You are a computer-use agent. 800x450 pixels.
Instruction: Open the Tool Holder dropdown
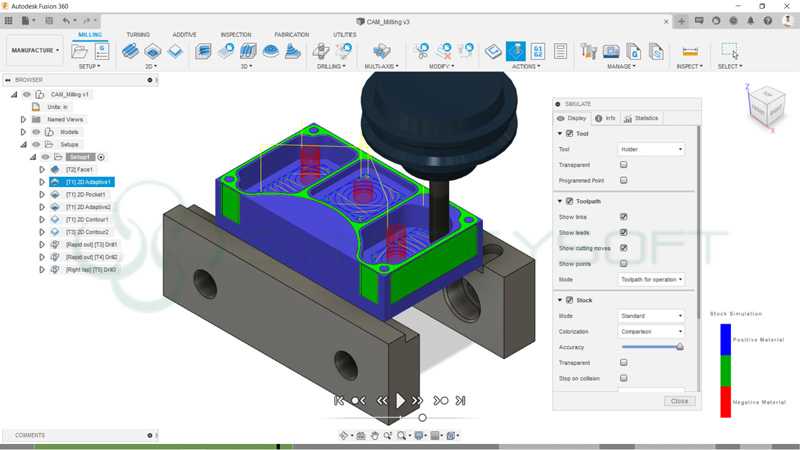tap(651, 149)
